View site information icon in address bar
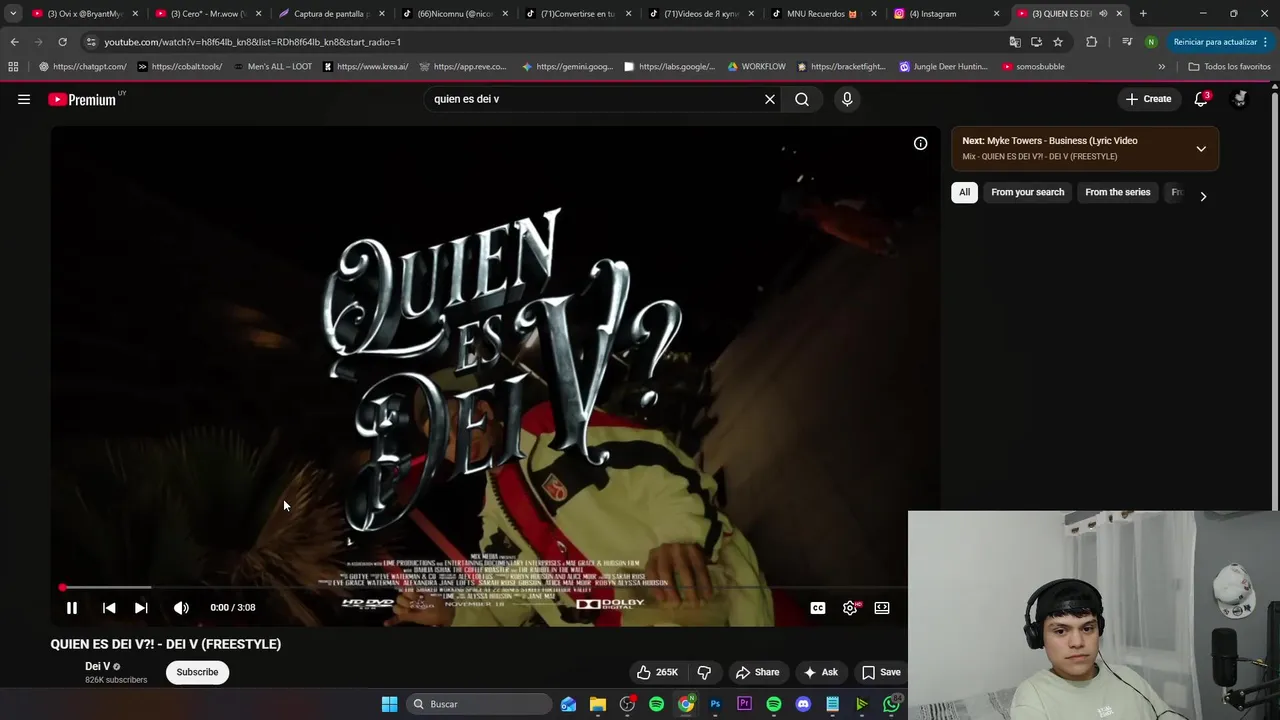 click(x=91, y=42)
